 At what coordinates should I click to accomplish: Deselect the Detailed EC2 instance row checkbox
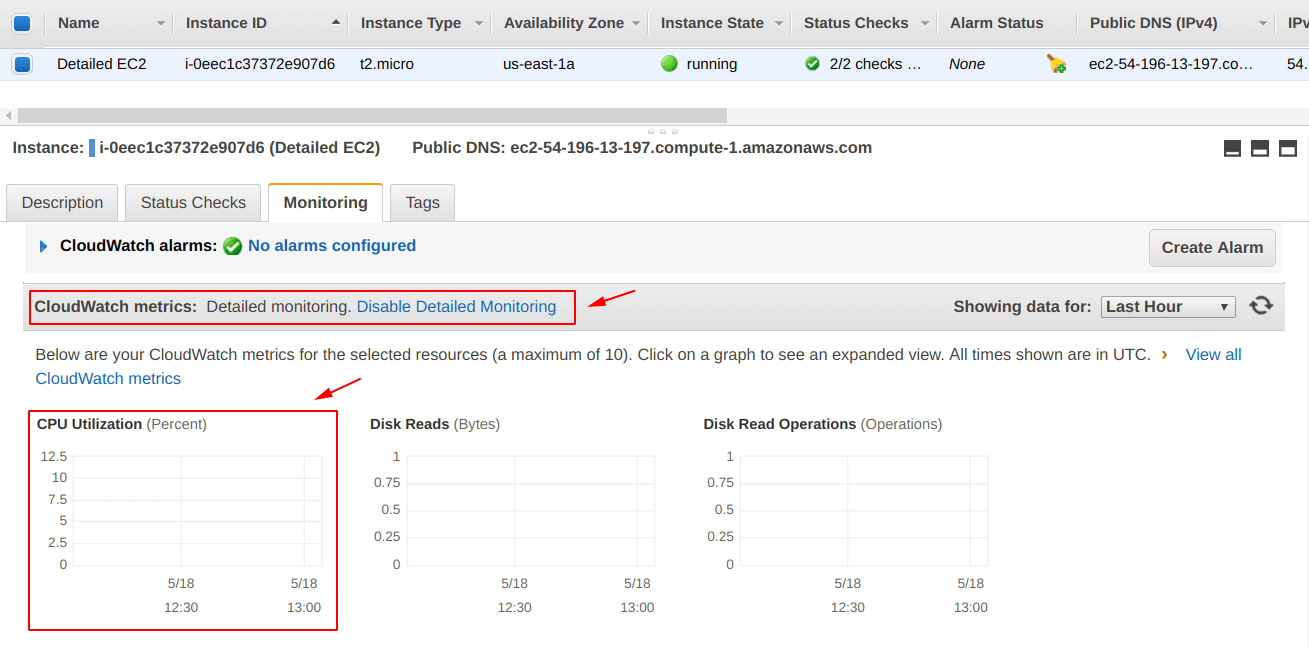22,64
